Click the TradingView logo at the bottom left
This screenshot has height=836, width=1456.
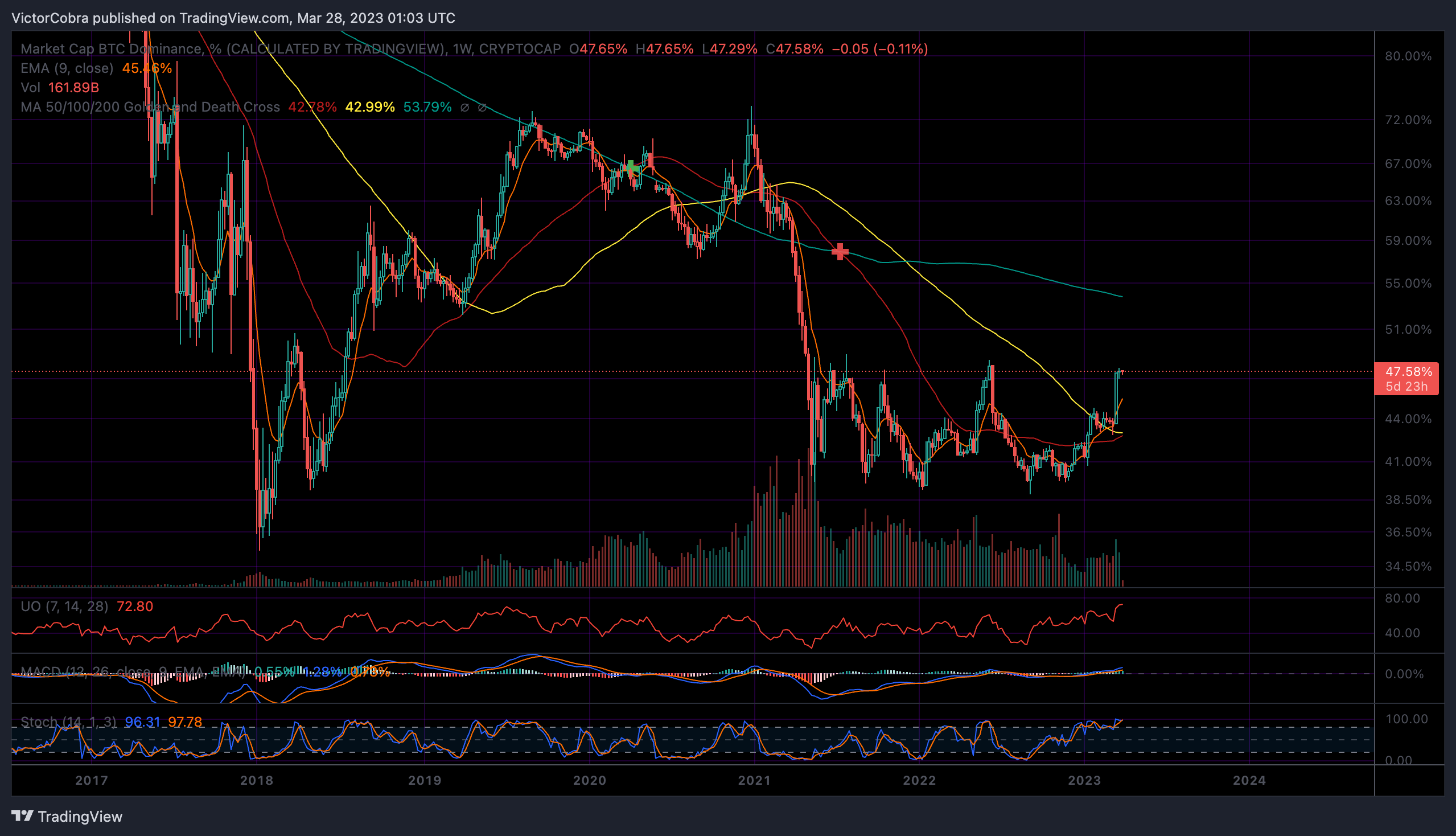(x=67, y=816)
